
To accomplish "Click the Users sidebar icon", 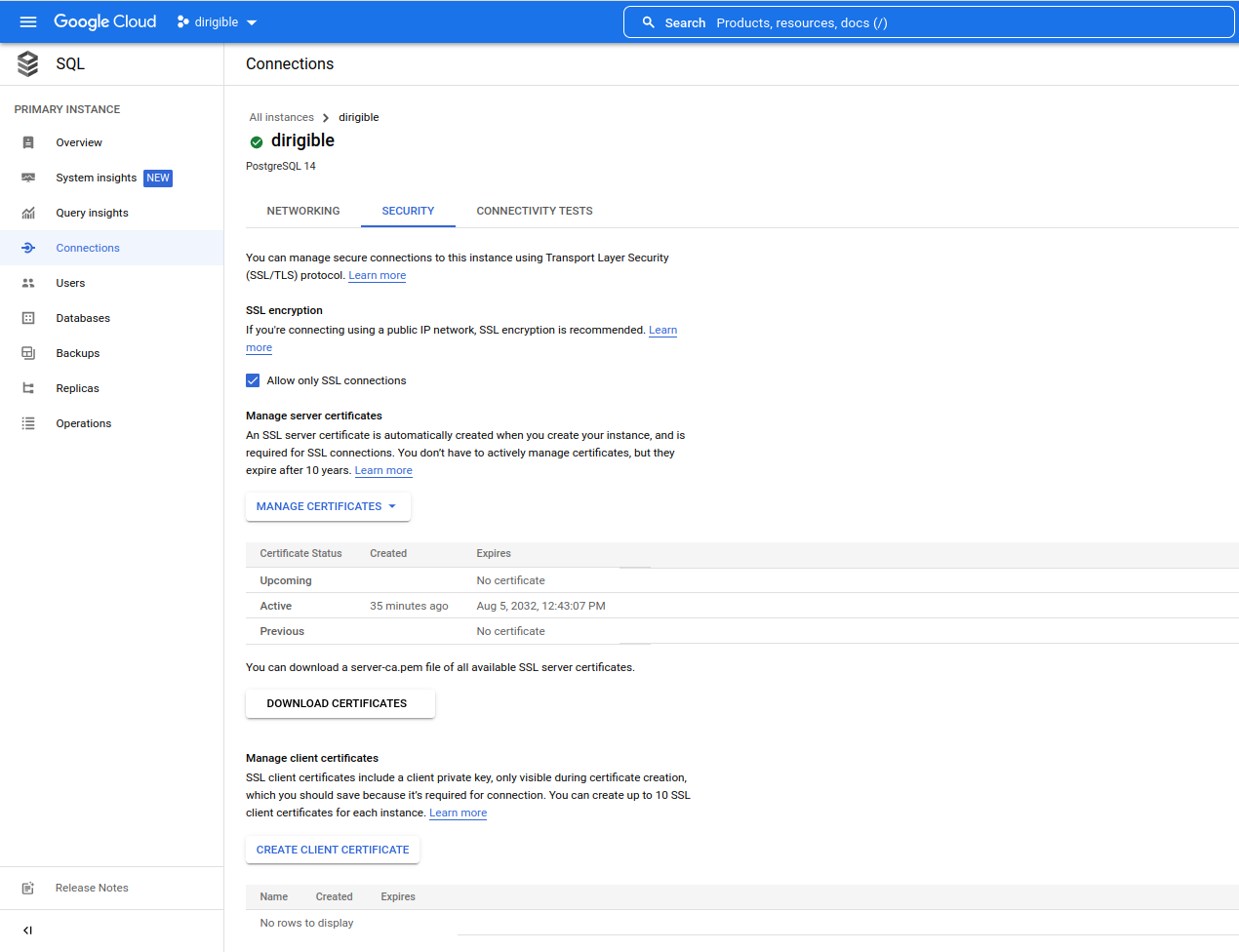I will [x=28, y=283].
